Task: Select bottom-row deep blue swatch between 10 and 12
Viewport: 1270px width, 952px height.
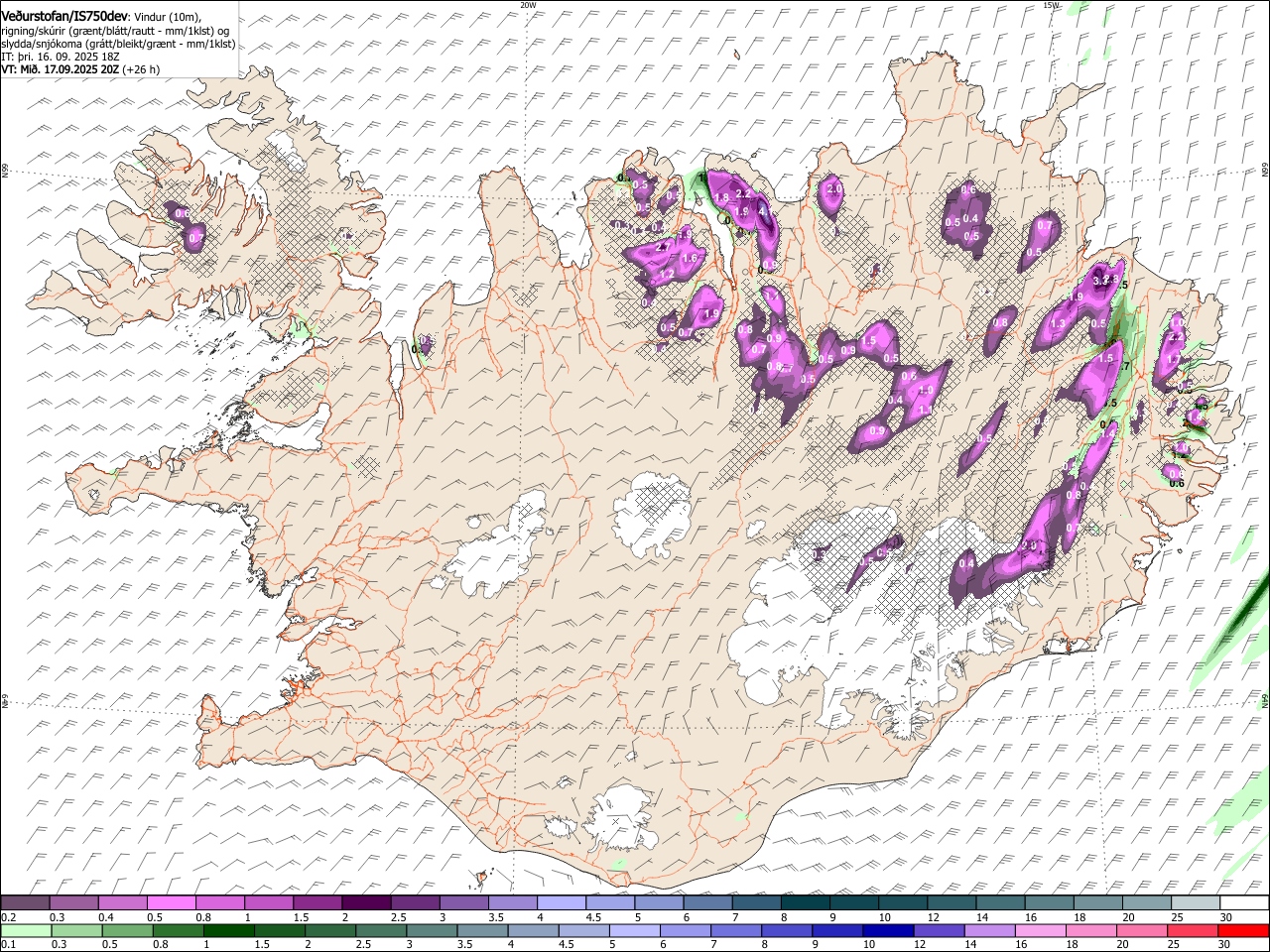Action: pyautogui.click(x=888, y=930)
